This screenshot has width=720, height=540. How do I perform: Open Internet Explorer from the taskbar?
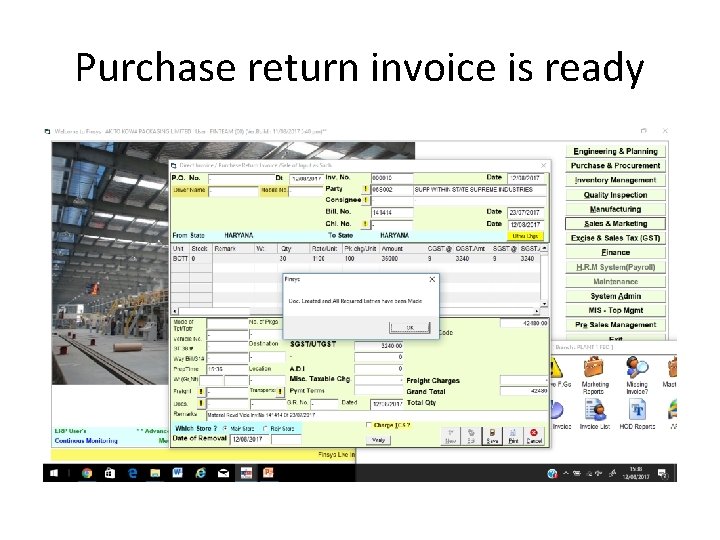[x=201, y=473]
